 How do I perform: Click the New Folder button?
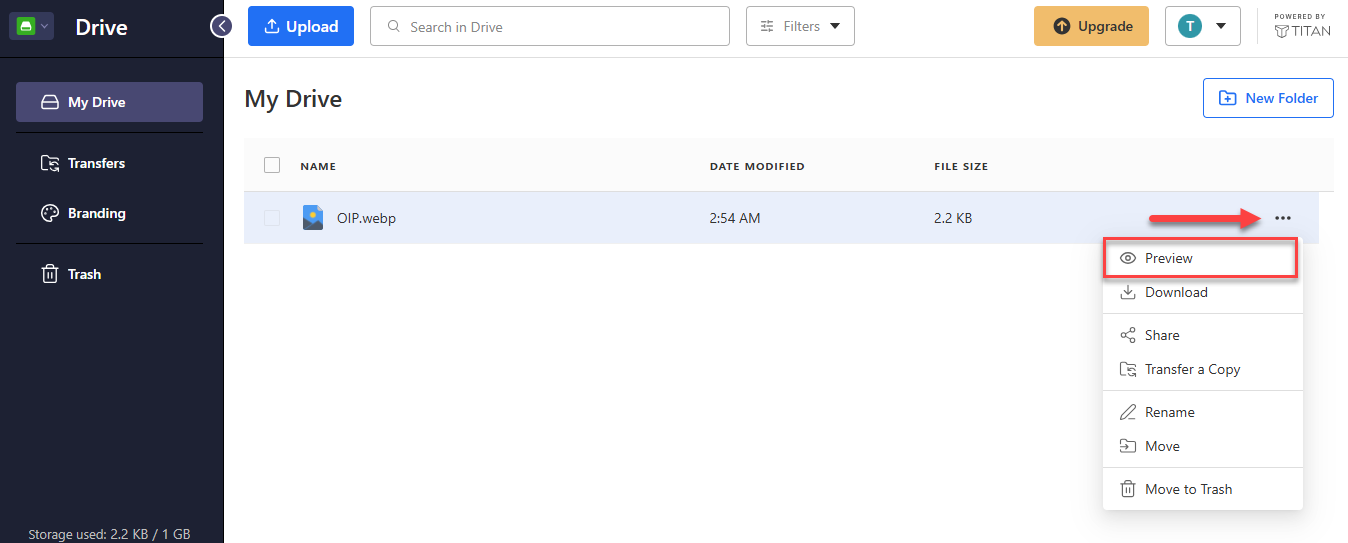click(1268, 98)
